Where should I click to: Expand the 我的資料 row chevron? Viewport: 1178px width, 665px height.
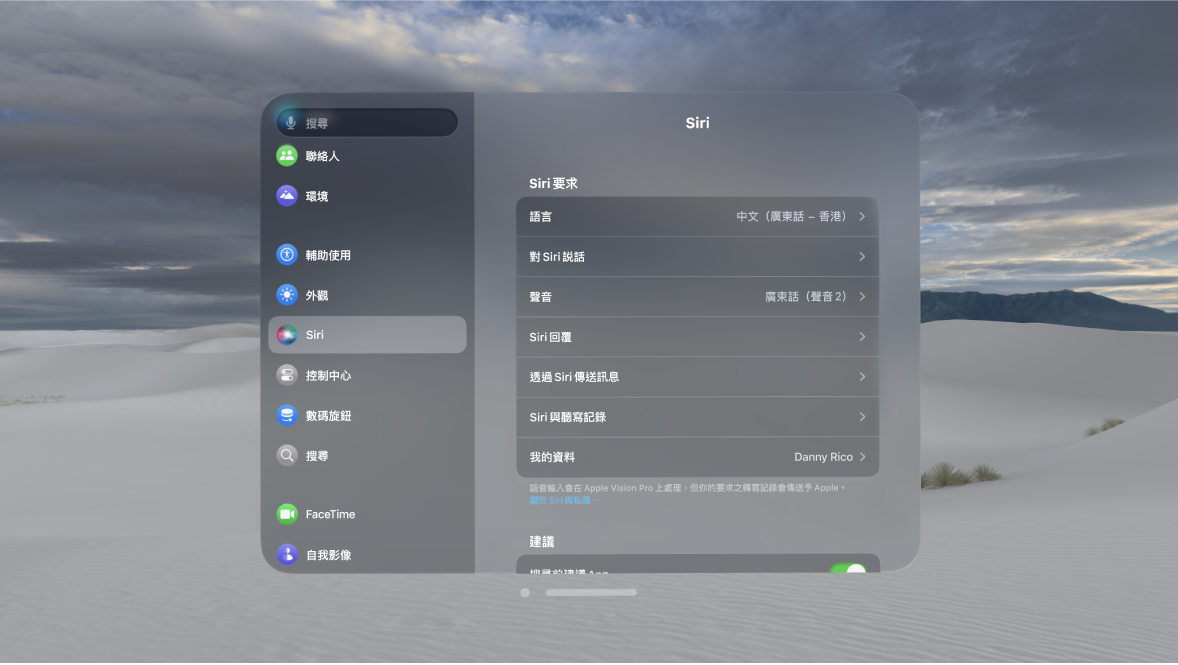click(x=862, y=457)
